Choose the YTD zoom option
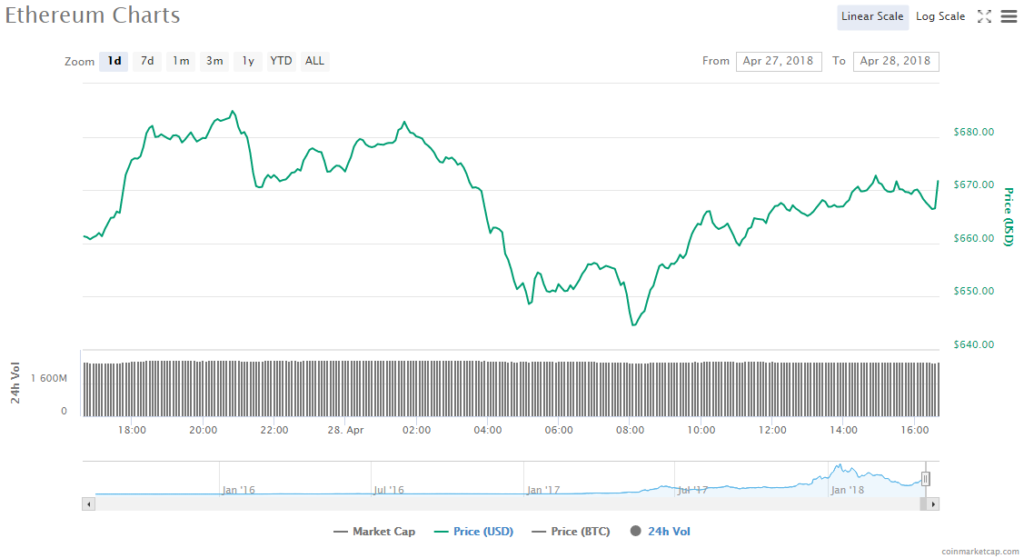Image resolution: width=1024 pixels, height=558 pixels. (x=281, y=61)
